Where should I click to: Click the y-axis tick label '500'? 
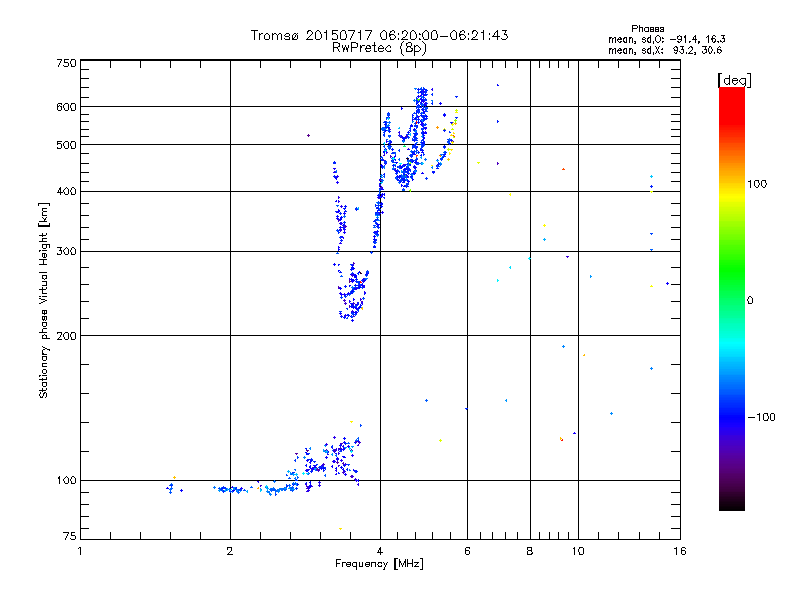pyautogui.click(x=67, y=145)
